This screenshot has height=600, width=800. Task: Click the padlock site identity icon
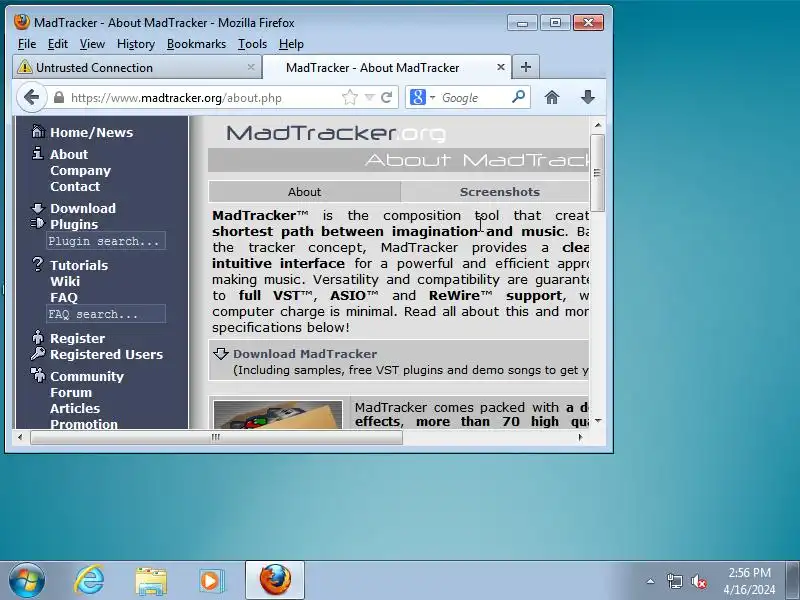point(59,97)
